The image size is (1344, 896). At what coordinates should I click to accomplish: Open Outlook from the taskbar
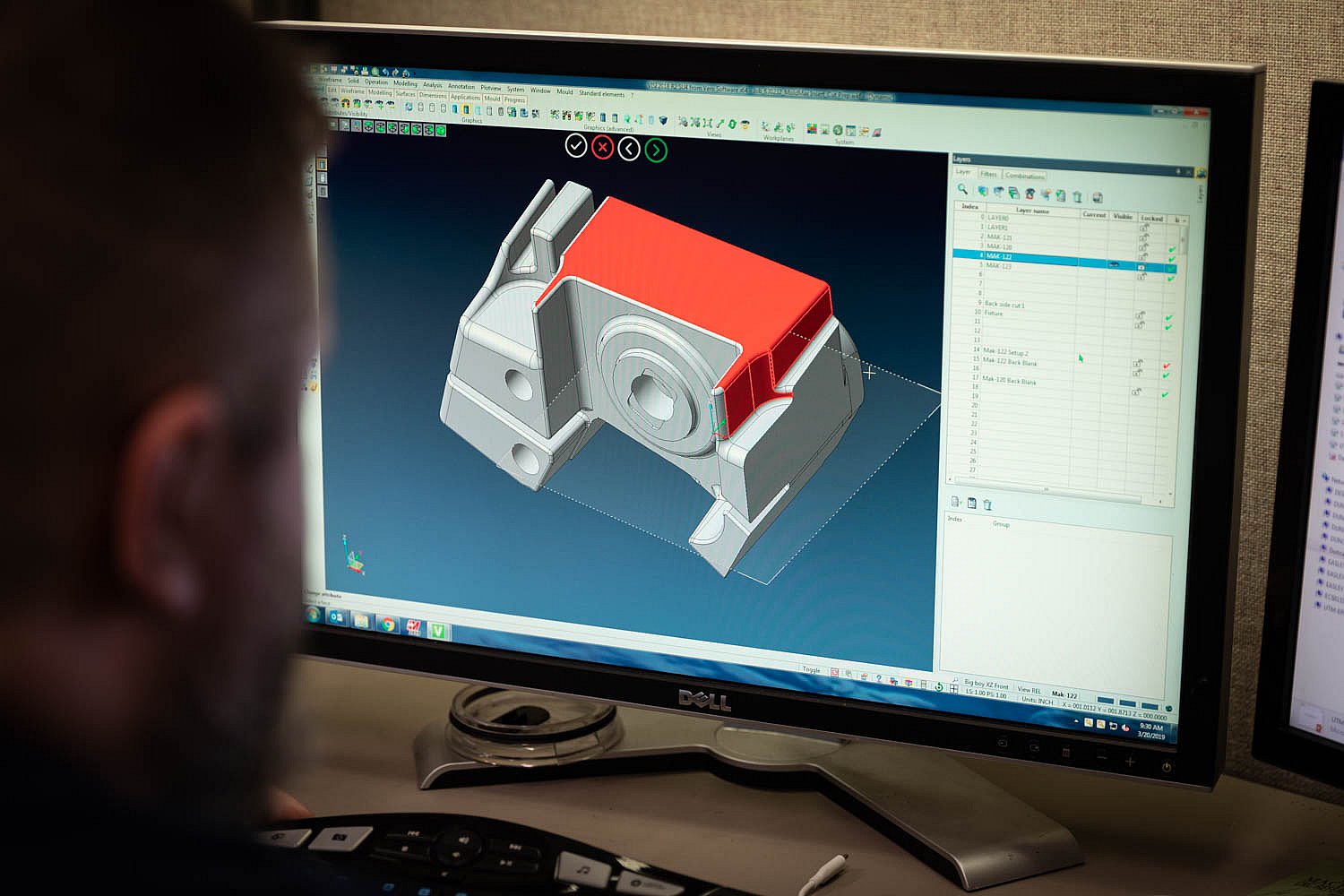(x=338, y=617)
